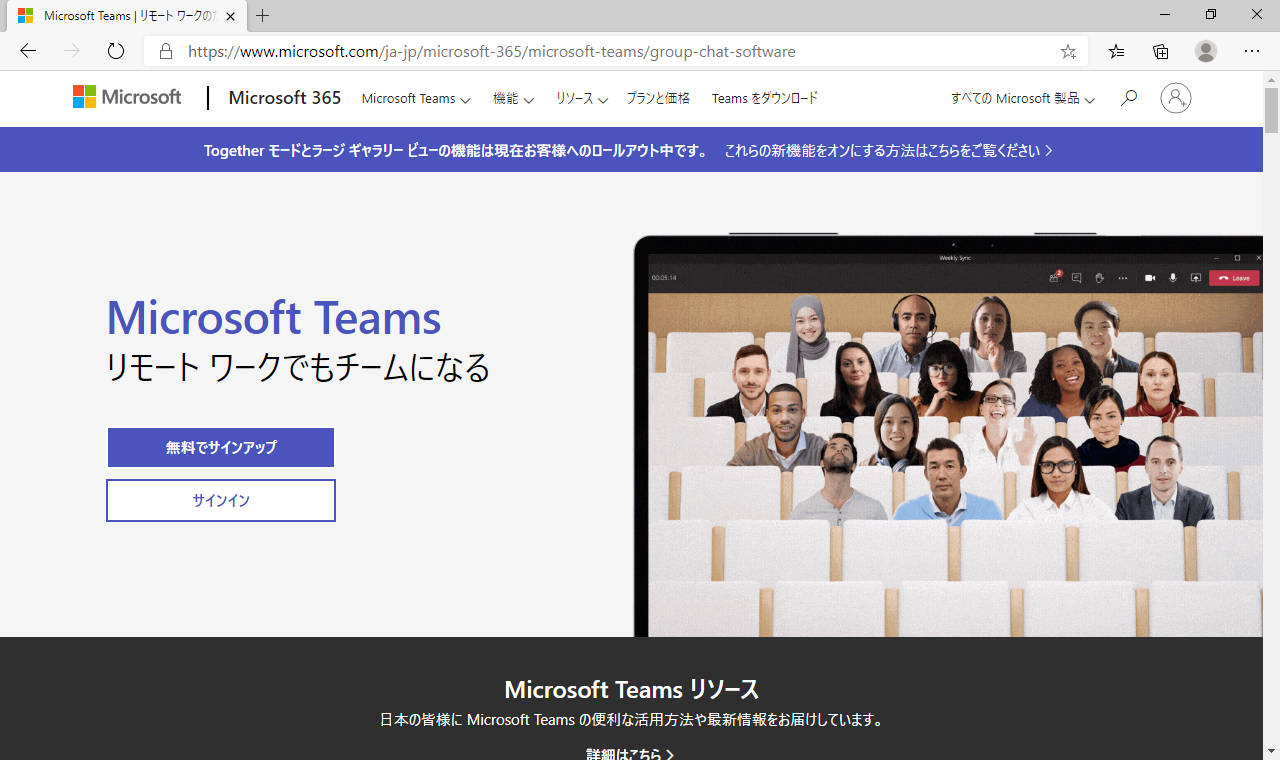Open the browser Settings and more menu
This screenshot has width=1280, height=760.
[x=1252, y=52]
